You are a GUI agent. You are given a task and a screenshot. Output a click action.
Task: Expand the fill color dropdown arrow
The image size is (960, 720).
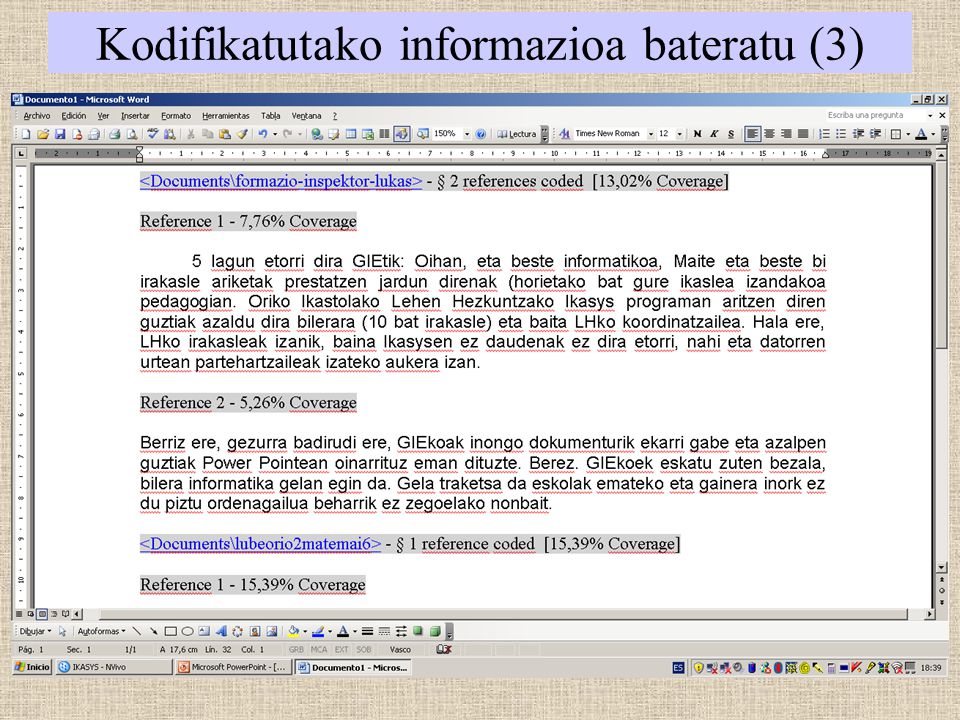(x=305, y=631)
